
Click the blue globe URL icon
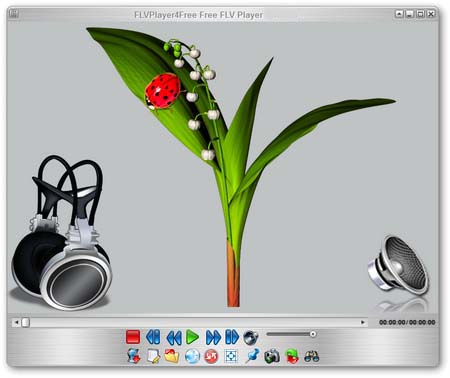(x=192, y=357)
